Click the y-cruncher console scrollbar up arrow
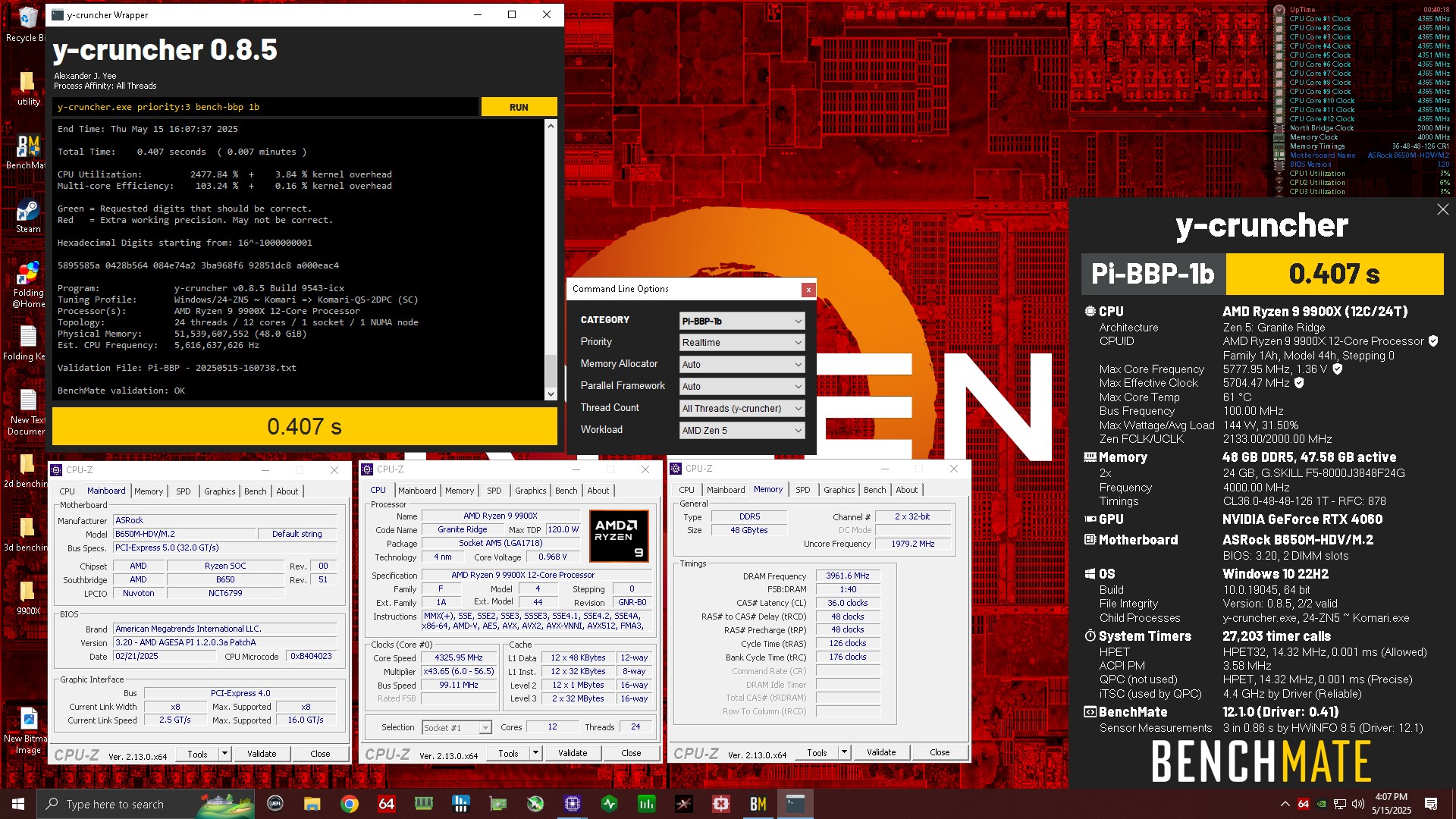The image size is (1456, 819). [551, 125]
